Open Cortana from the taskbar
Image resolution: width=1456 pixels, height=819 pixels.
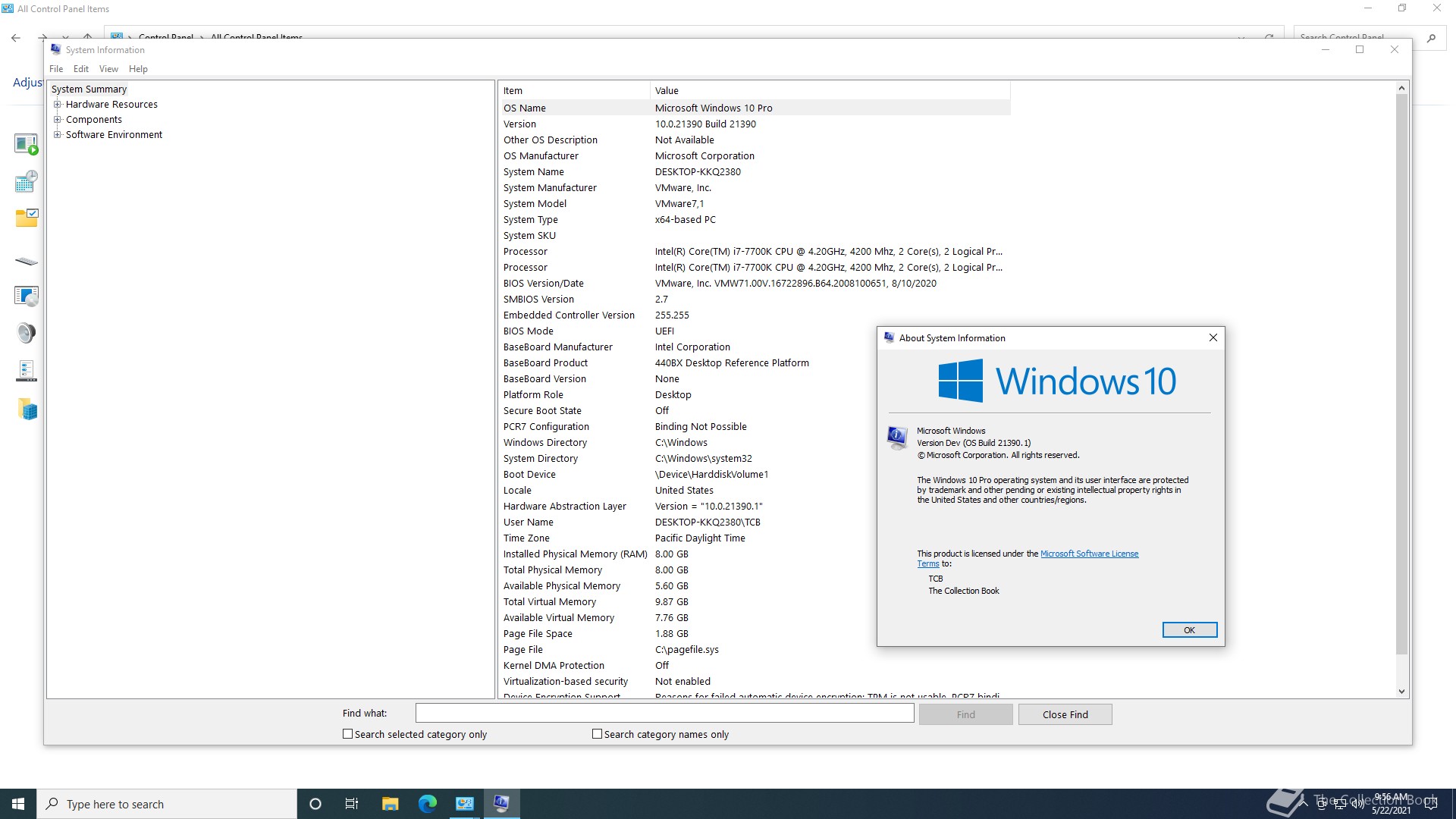(x=315, y=804)
